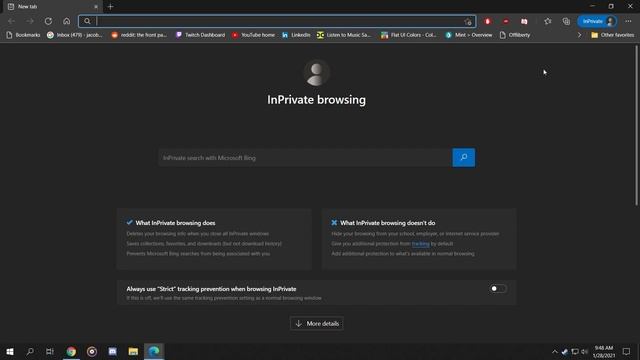
Task: Open the taskbar clock and date
Action: pos(604,352)
